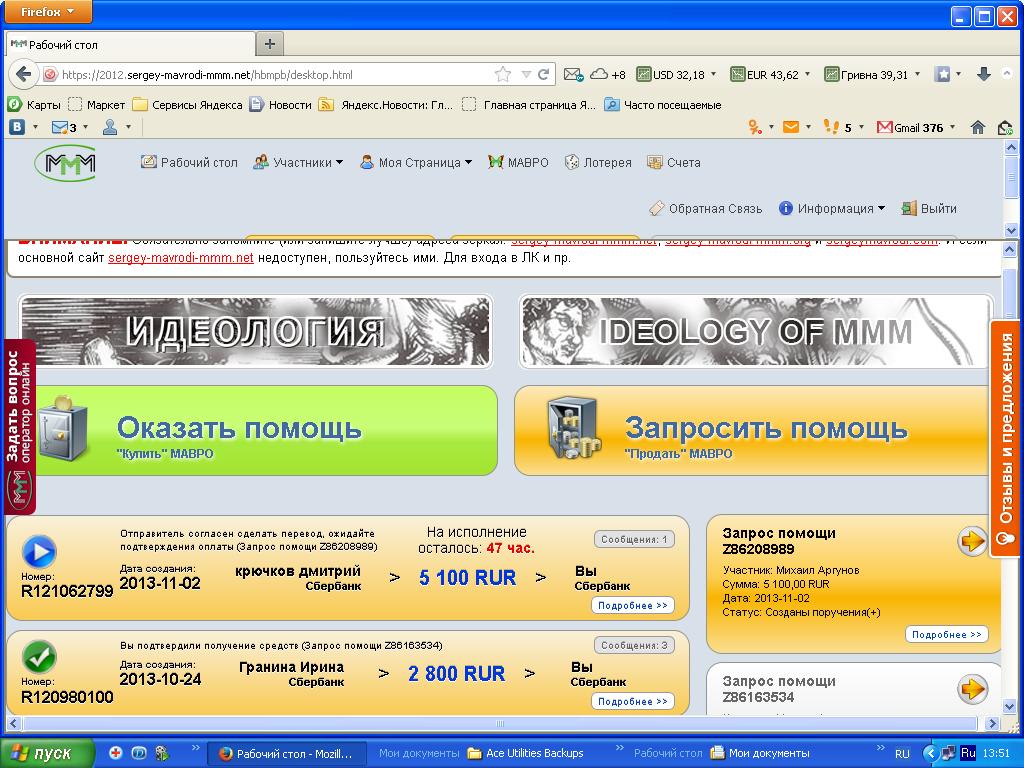The height and width of the screenshot is (768, 1024).
Task: Open the Моя Страница dropdown menu
Action: (416, 163)
